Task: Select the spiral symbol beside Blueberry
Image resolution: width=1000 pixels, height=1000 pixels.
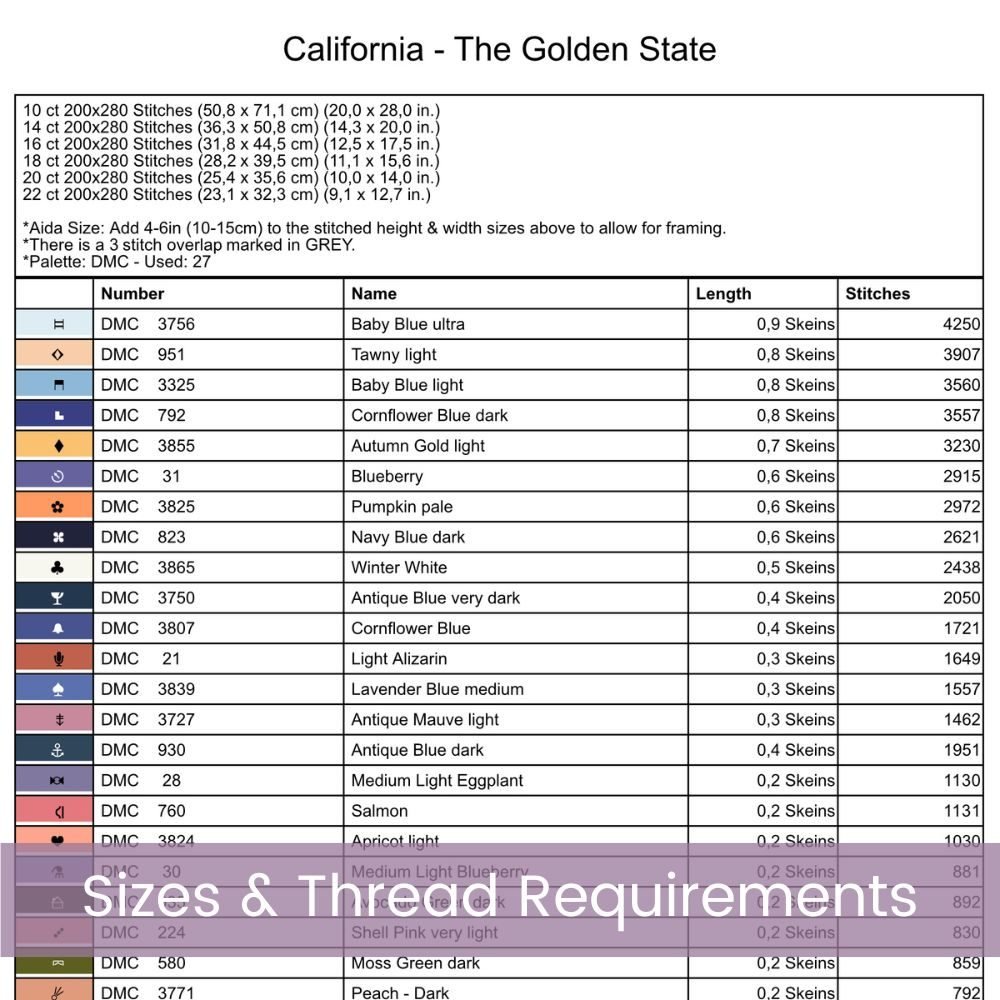Action: point(57,476)
